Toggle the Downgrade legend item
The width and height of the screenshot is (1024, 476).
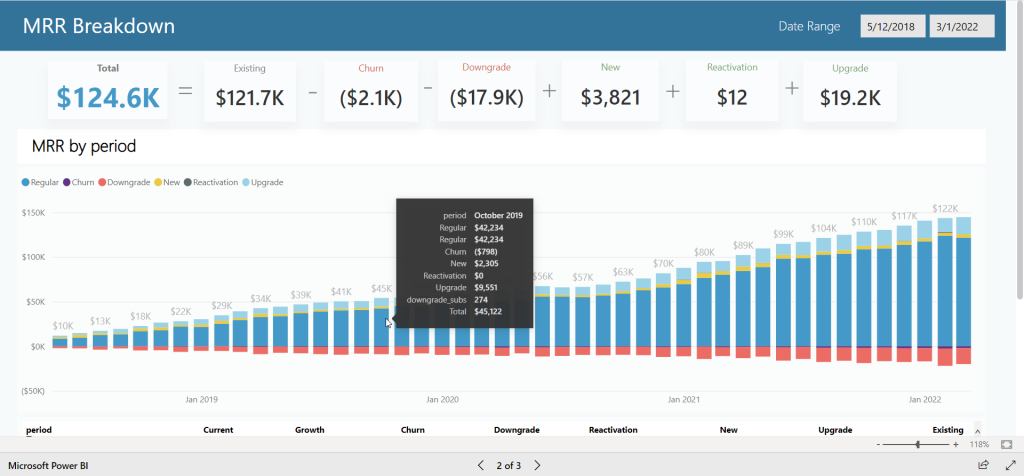click(x=125, y=182)
